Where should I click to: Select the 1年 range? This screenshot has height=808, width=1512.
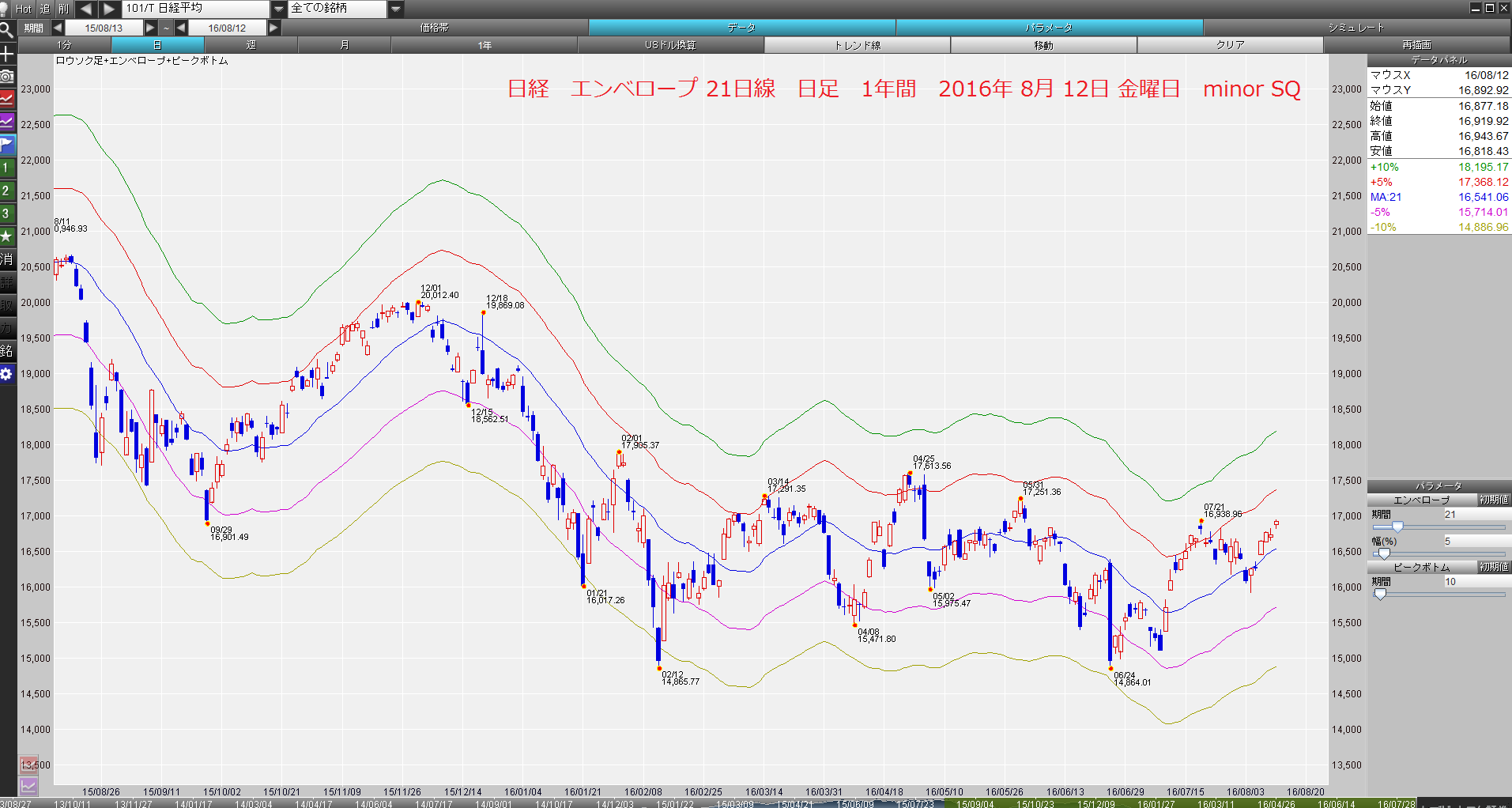pos(485,45)
